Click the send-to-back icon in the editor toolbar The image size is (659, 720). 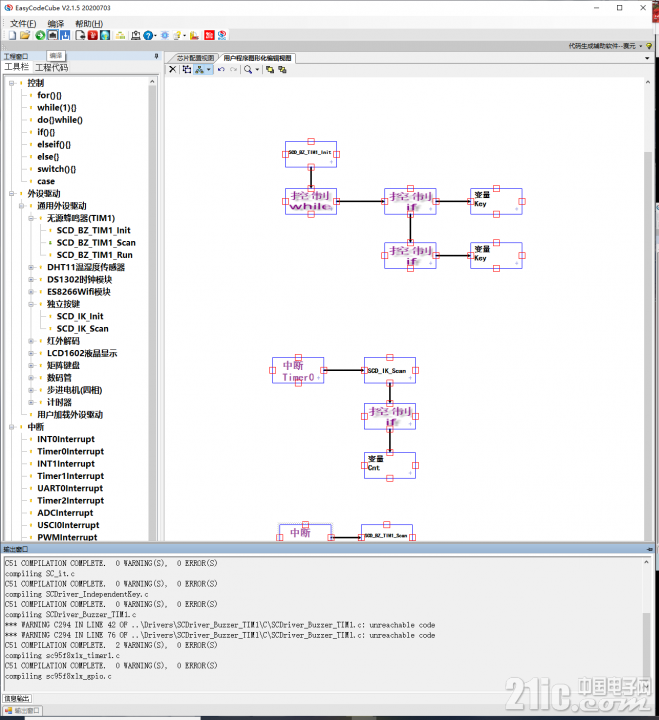pos(282,69)
